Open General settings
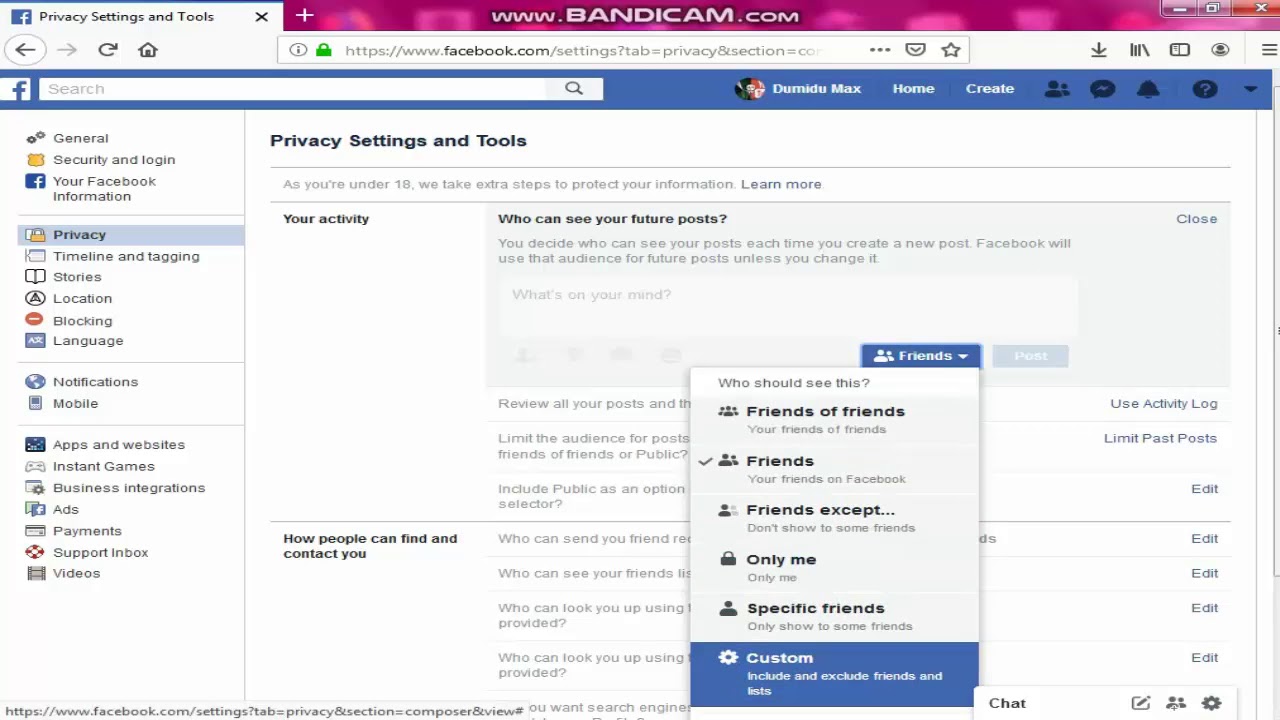This screenshot has height=720, width=1280. click(x=81, y=138)
